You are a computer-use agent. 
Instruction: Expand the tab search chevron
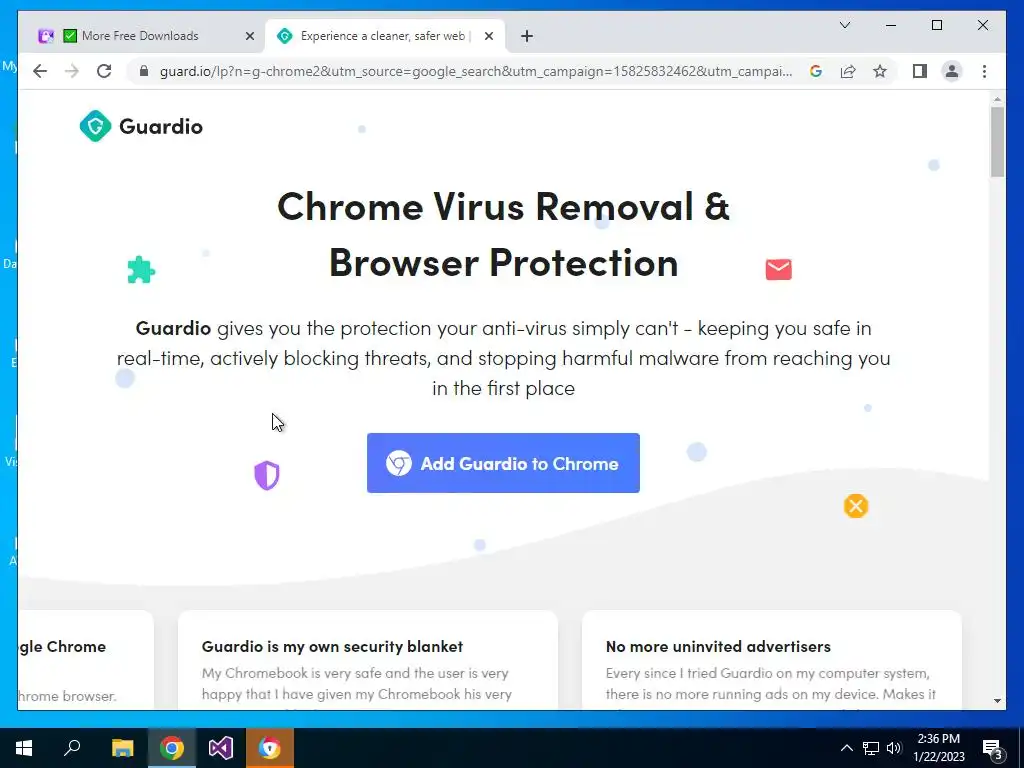pyautogui.click(x=844, y=25)
